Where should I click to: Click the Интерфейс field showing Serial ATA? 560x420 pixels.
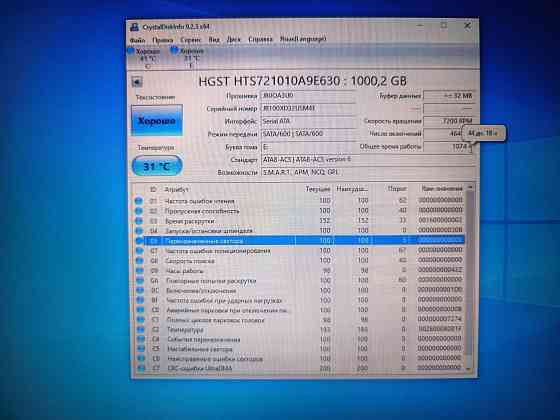(309, 121)
